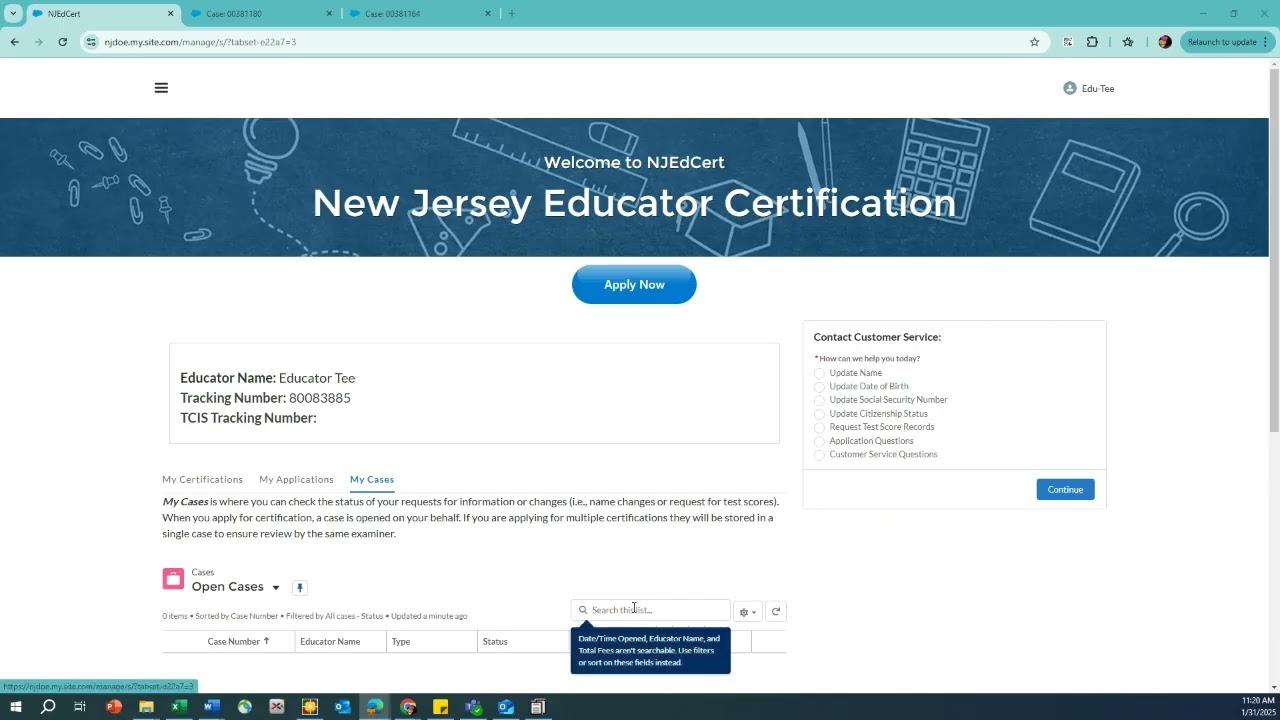Screen dimensions: 1280x720
Task: Close the Case: 00381180 browser tab
Action: tap(329, 14)
